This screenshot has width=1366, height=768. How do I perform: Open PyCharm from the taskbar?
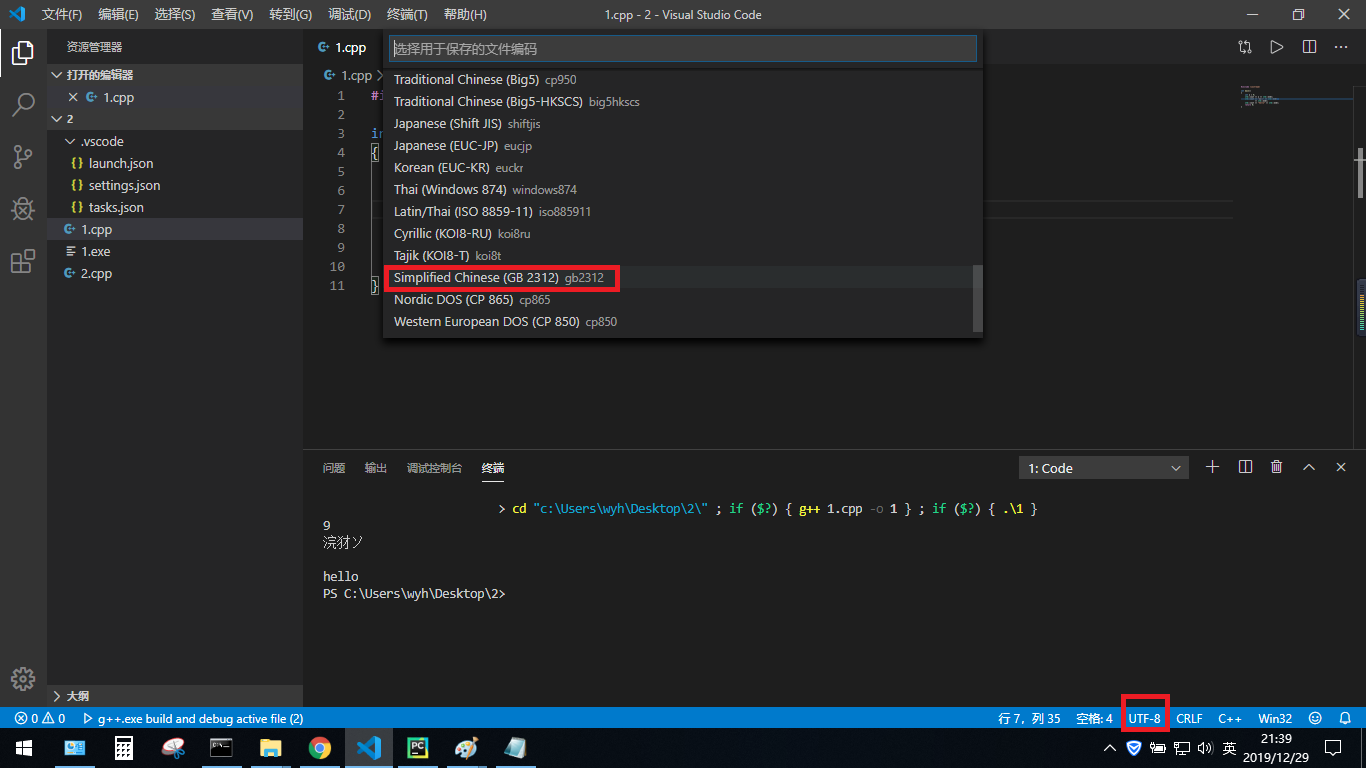coord(418,748)
